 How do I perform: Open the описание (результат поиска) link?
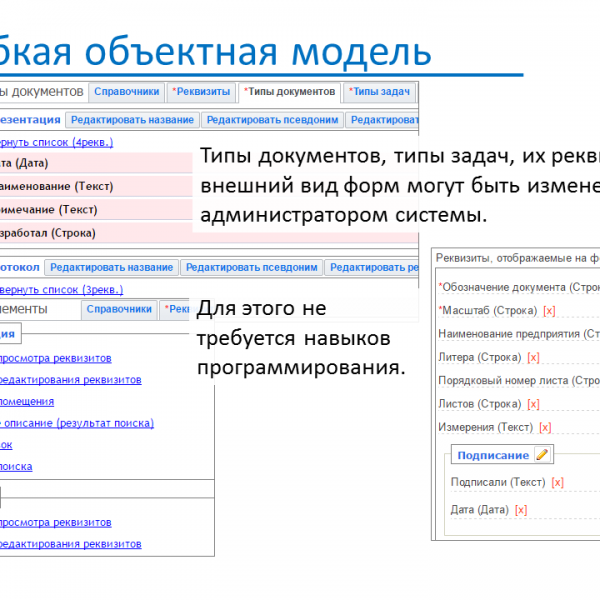point(77,423)
